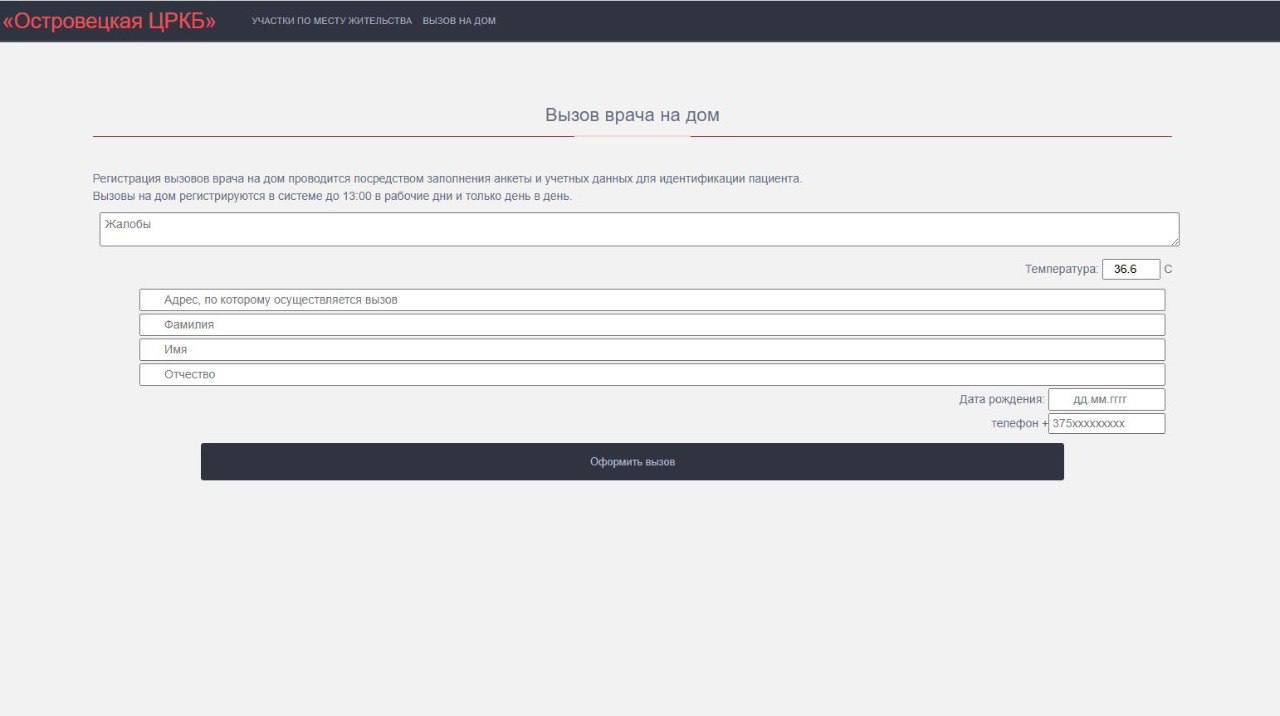Click the temperature field showing 36.6
Screen dimensions: 1280x716
click(x=1130, y=269)
